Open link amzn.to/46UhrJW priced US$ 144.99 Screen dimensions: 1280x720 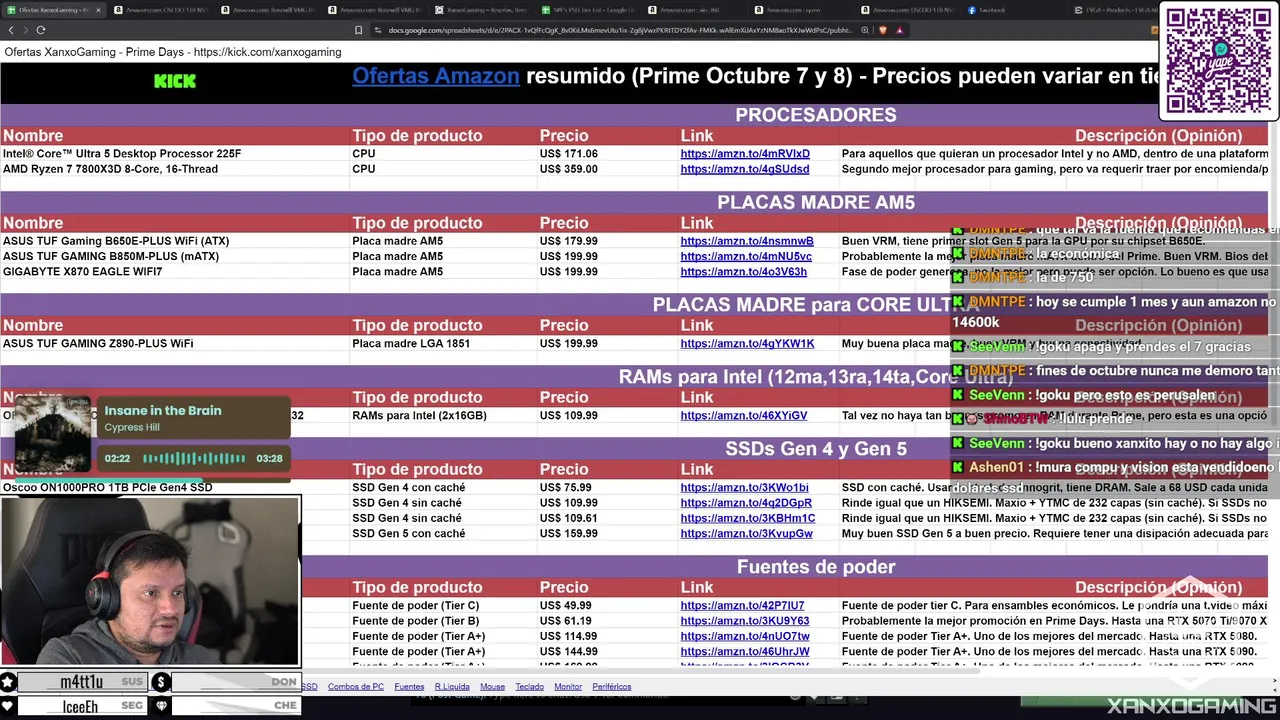(x=745, y=652)
